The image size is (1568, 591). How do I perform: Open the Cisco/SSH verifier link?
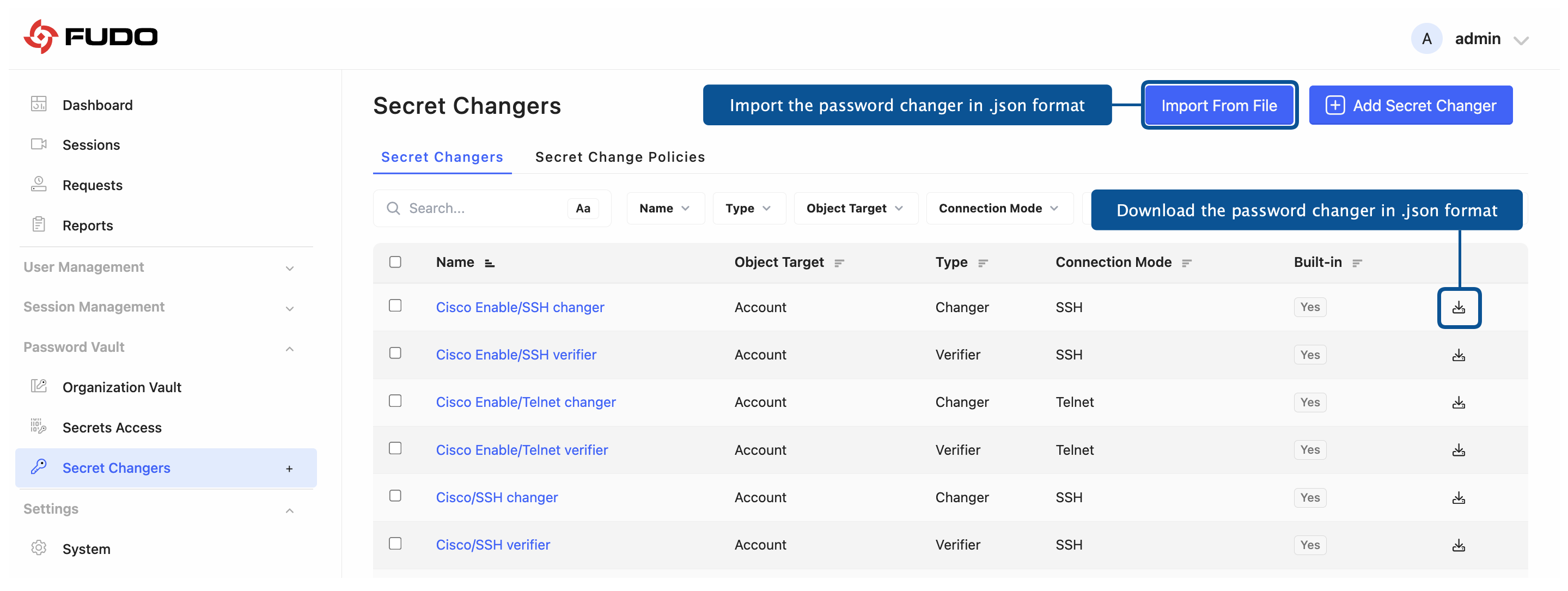[x=493, y=545]
